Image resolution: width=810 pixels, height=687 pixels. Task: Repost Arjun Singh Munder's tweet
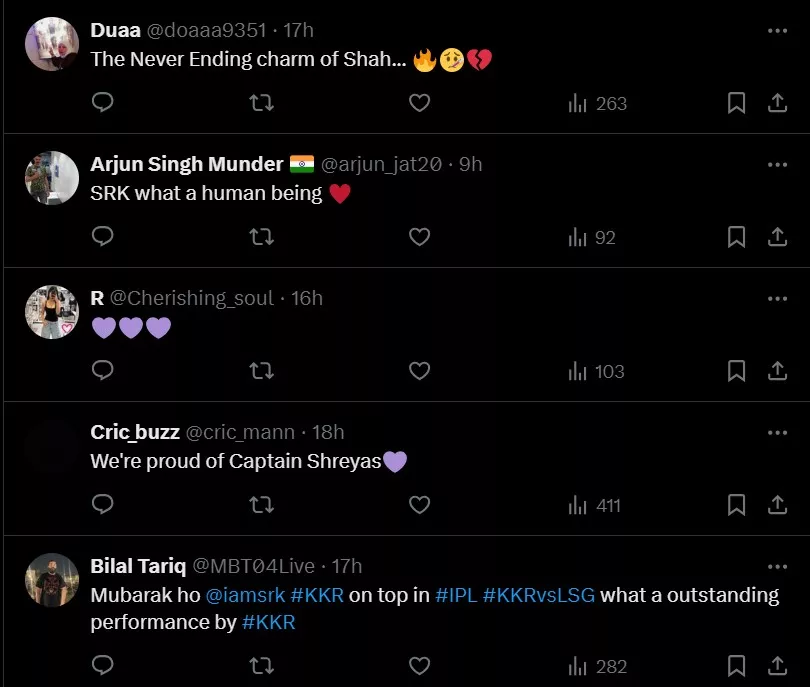[261, 237]
